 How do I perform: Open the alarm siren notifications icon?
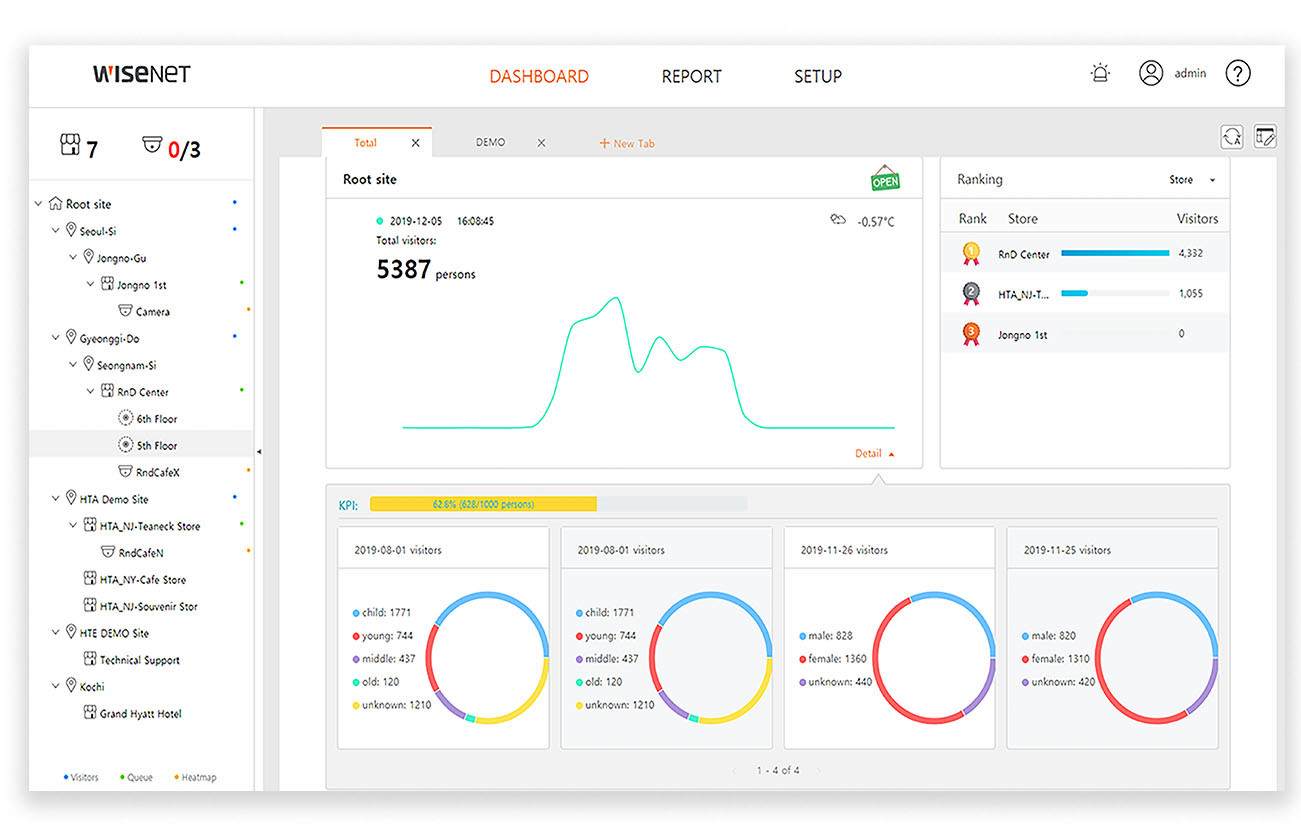(1100, 73)
